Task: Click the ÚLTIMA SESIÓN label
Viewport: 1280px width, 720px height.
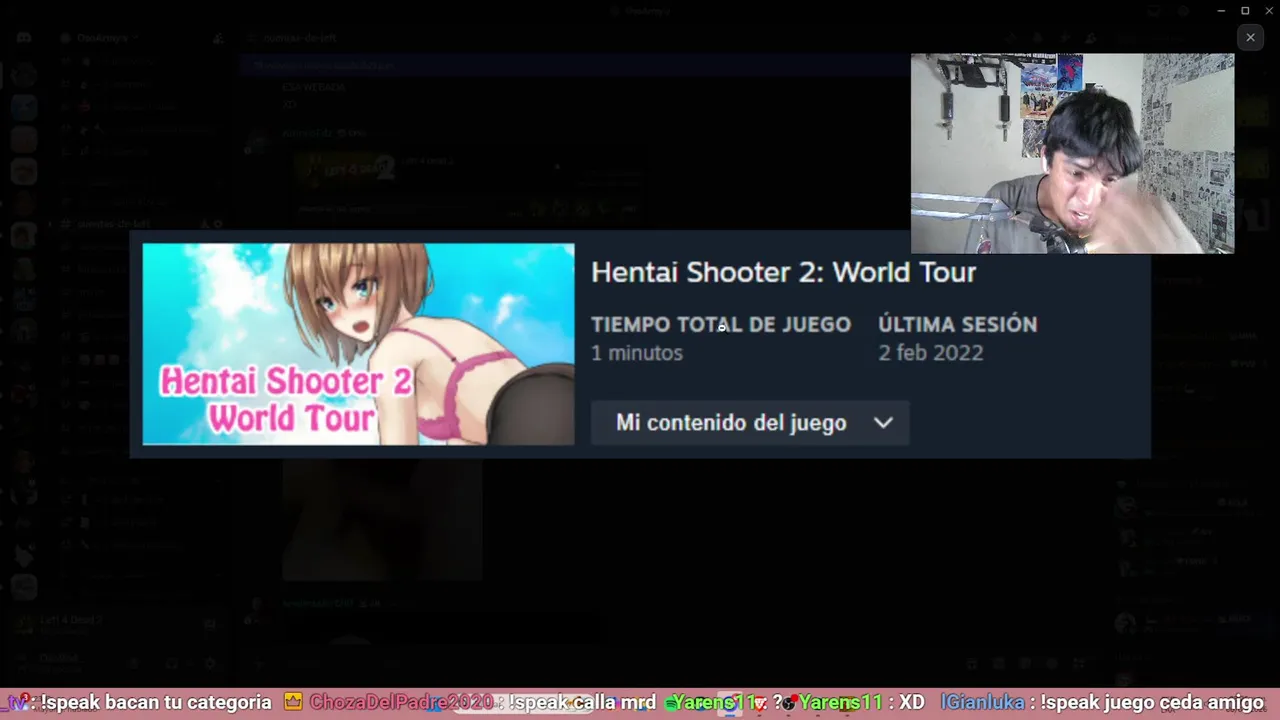Action: [x=958, y=324]
